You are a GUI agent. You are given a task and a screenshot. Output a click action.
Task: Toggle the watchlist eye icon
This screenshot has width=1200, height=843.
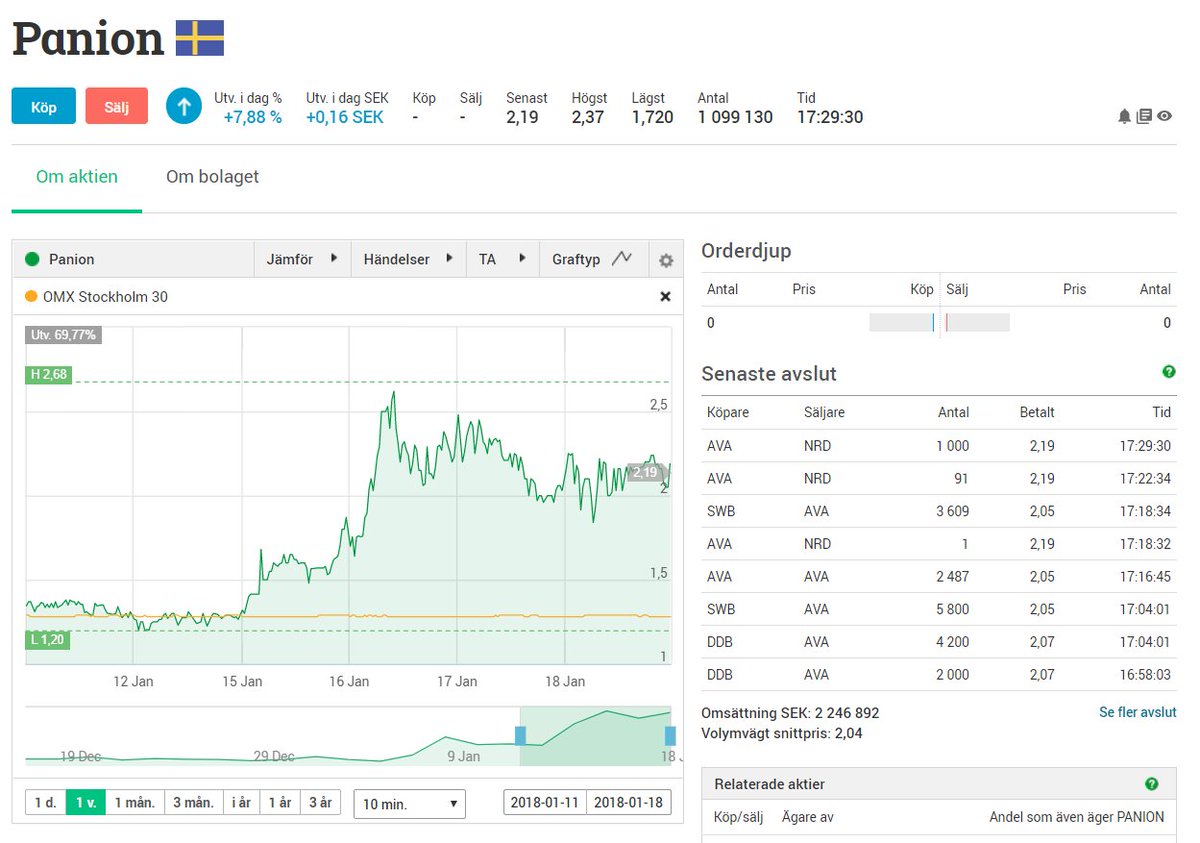pos(1165,116)
